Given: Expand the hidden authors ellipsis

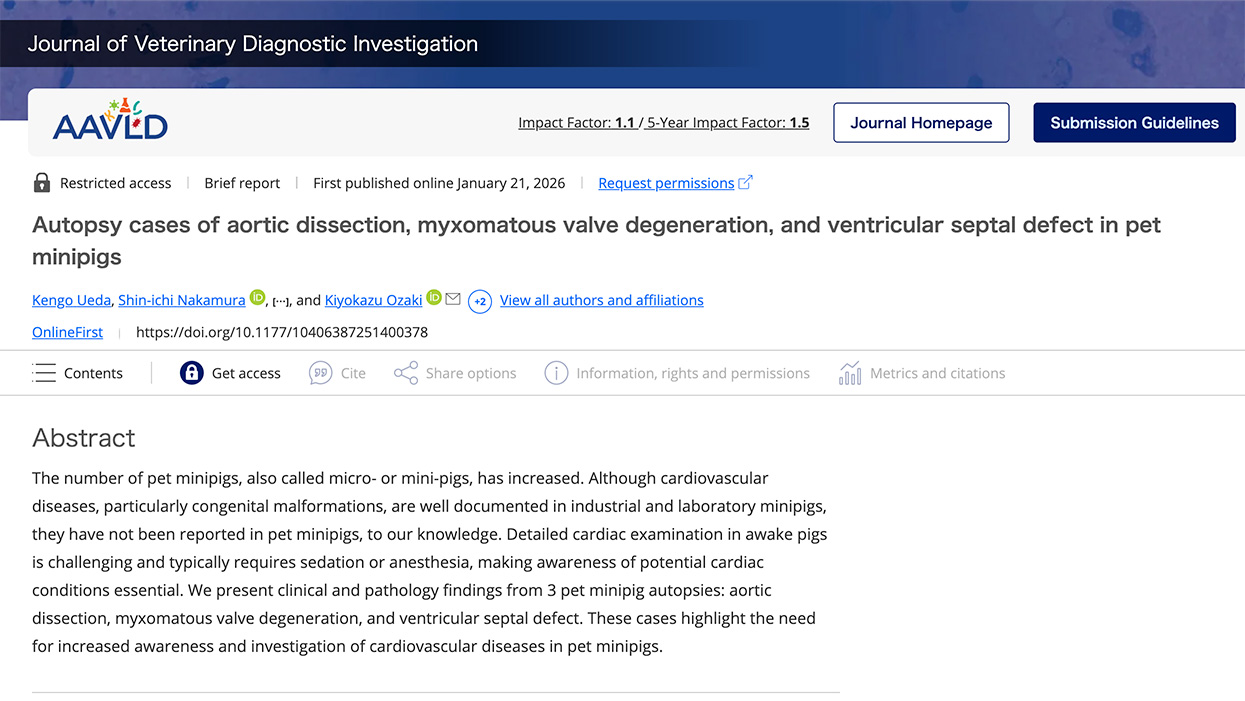Looking at the screenshot, I should click(x=281, y=301).
